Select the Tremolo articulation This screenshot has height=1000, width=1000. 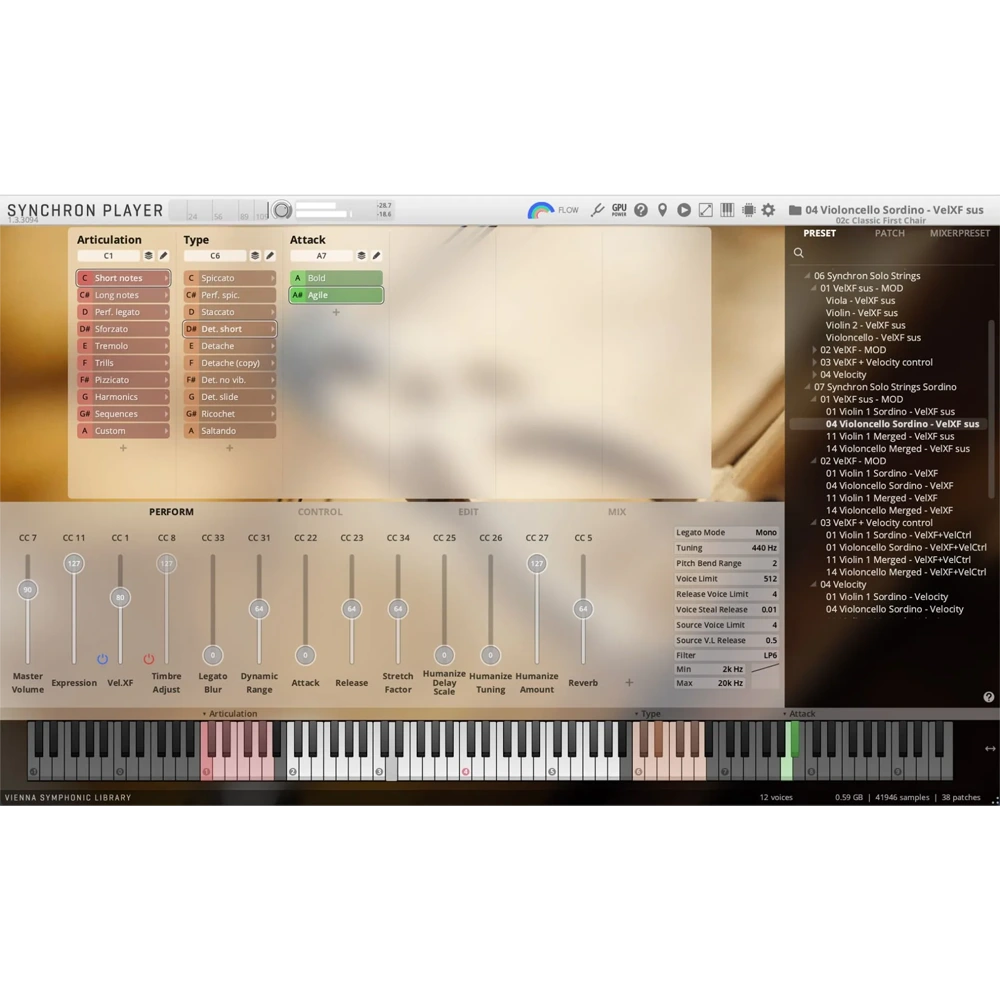[123, 346]
